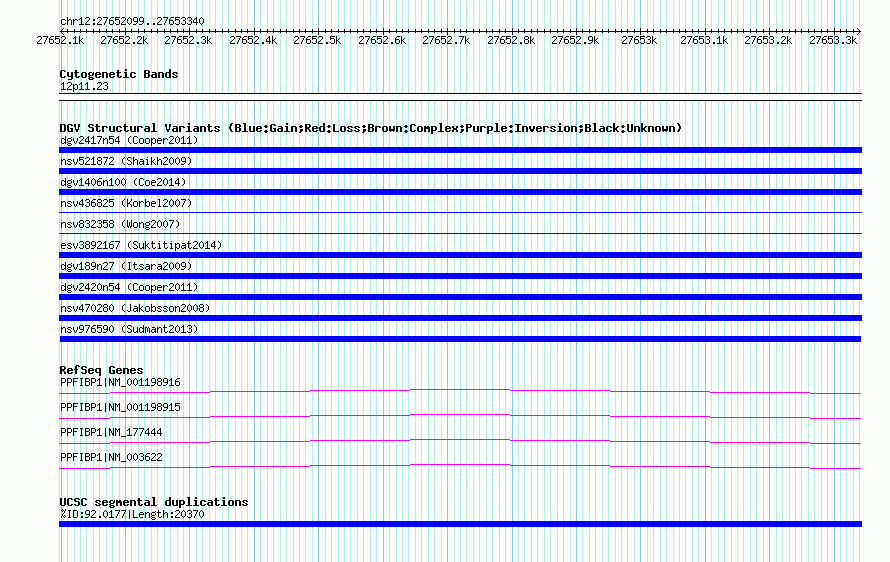Open the PPFIBP1|NM_003622 transcript
The width and height of the screenshot is (890, 562).
tap(111, 457)
